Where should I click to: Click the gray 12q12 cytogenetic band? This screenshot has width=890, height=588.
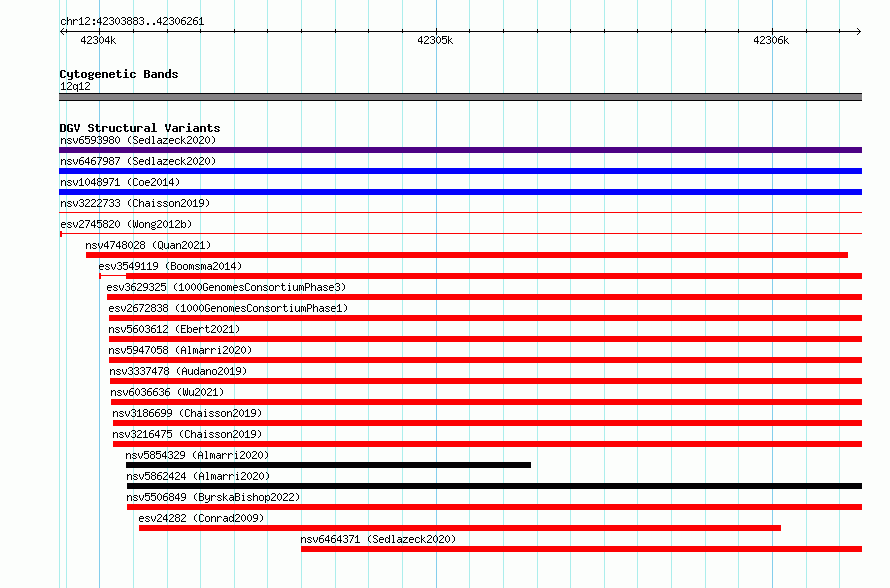pyautogui.click(x=460, y=97)
